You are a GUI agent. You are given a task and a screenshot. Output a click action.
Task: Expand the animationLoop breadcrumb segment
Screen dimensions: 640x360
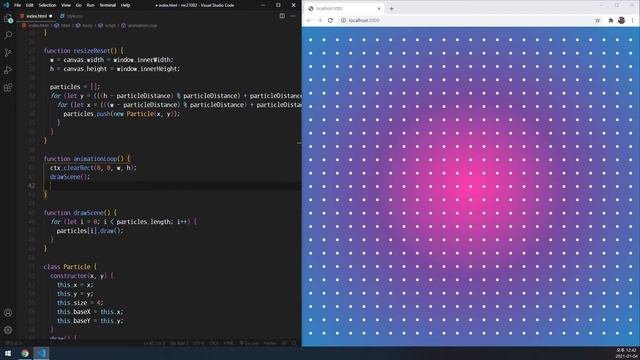(x=139, y=25)
